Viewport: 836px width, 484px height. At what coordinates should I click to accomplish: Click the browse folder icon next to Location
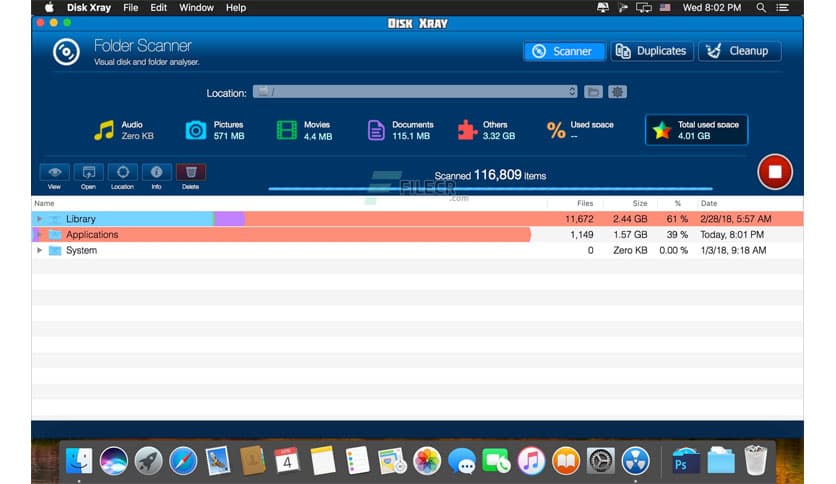tap(593, 92)
